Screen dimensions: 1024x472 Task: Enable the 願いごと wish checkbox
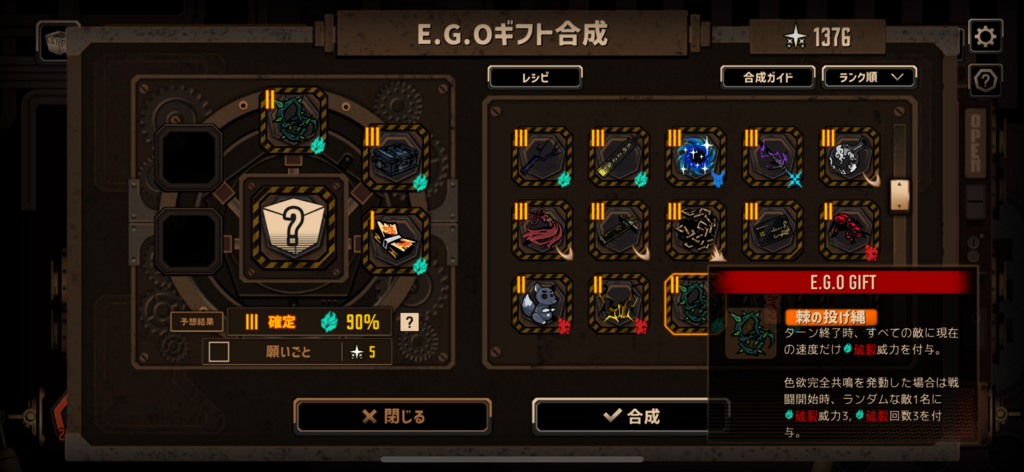pos(219,352)
